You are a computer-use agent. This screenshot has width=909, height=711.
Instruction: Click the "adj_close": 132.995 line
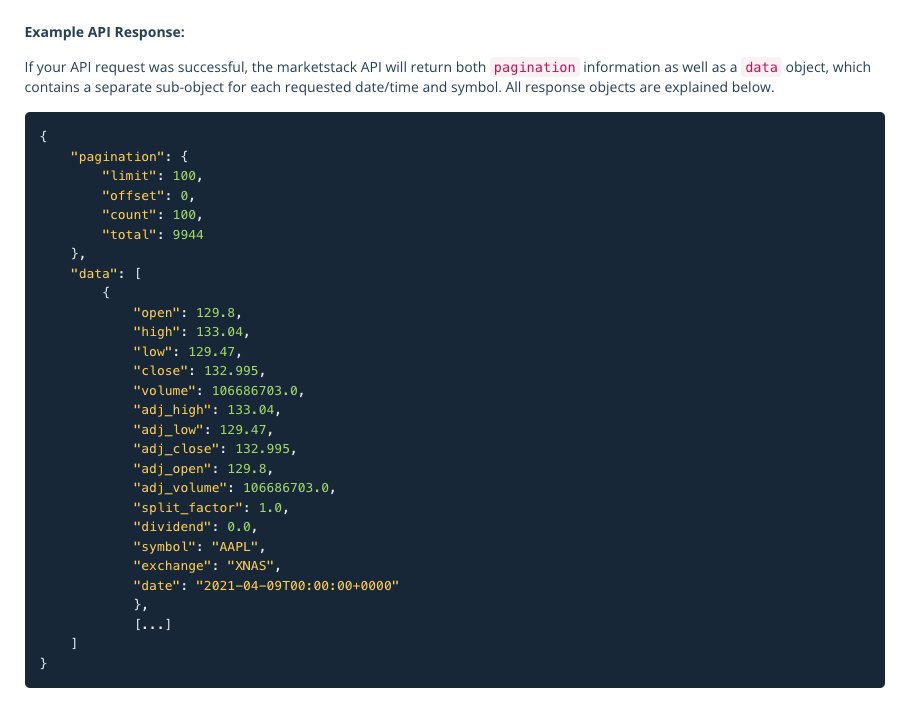coord(214,449)
